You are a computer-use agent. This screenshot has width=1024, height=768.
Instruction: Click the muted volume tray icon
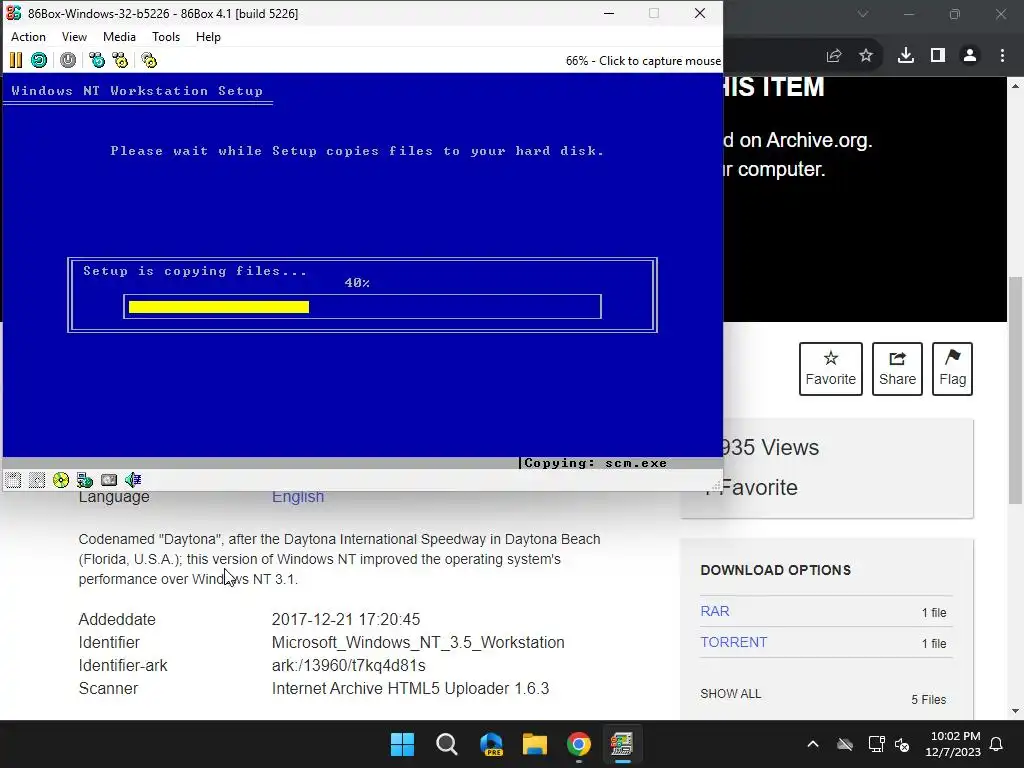tap(903, 744)
